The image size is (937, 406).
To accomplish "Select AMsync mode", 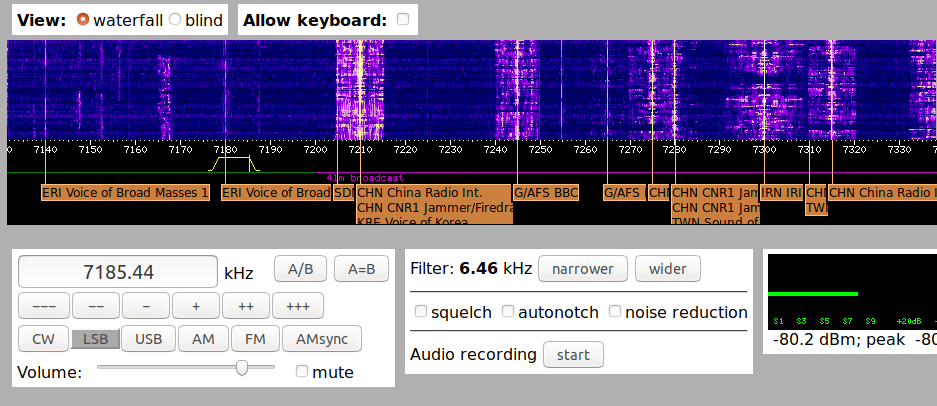I will pyautogui.click(x=322, y=338).
